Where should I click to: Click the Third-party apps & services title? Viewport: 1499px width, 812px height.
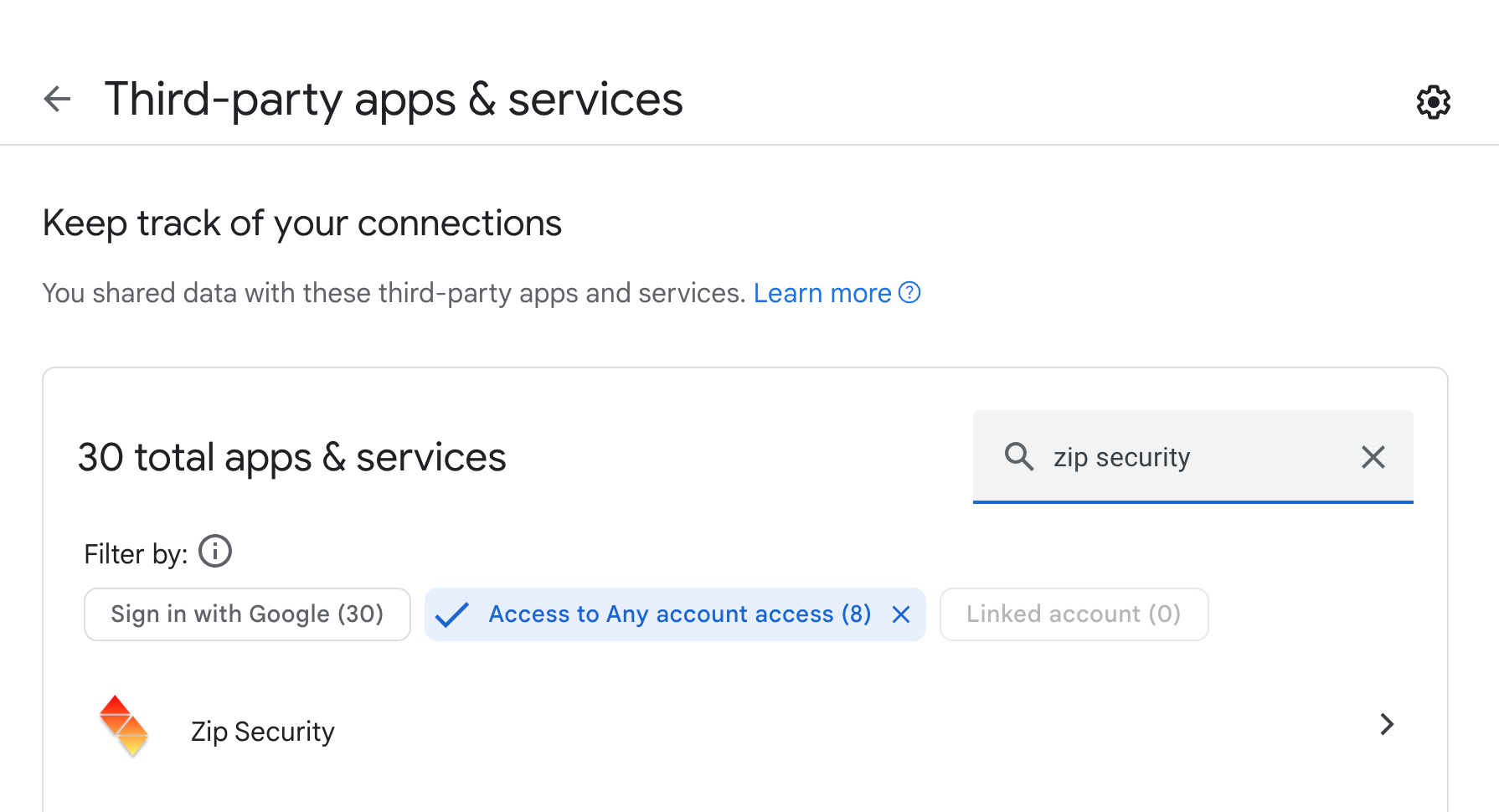coord(394,100)
